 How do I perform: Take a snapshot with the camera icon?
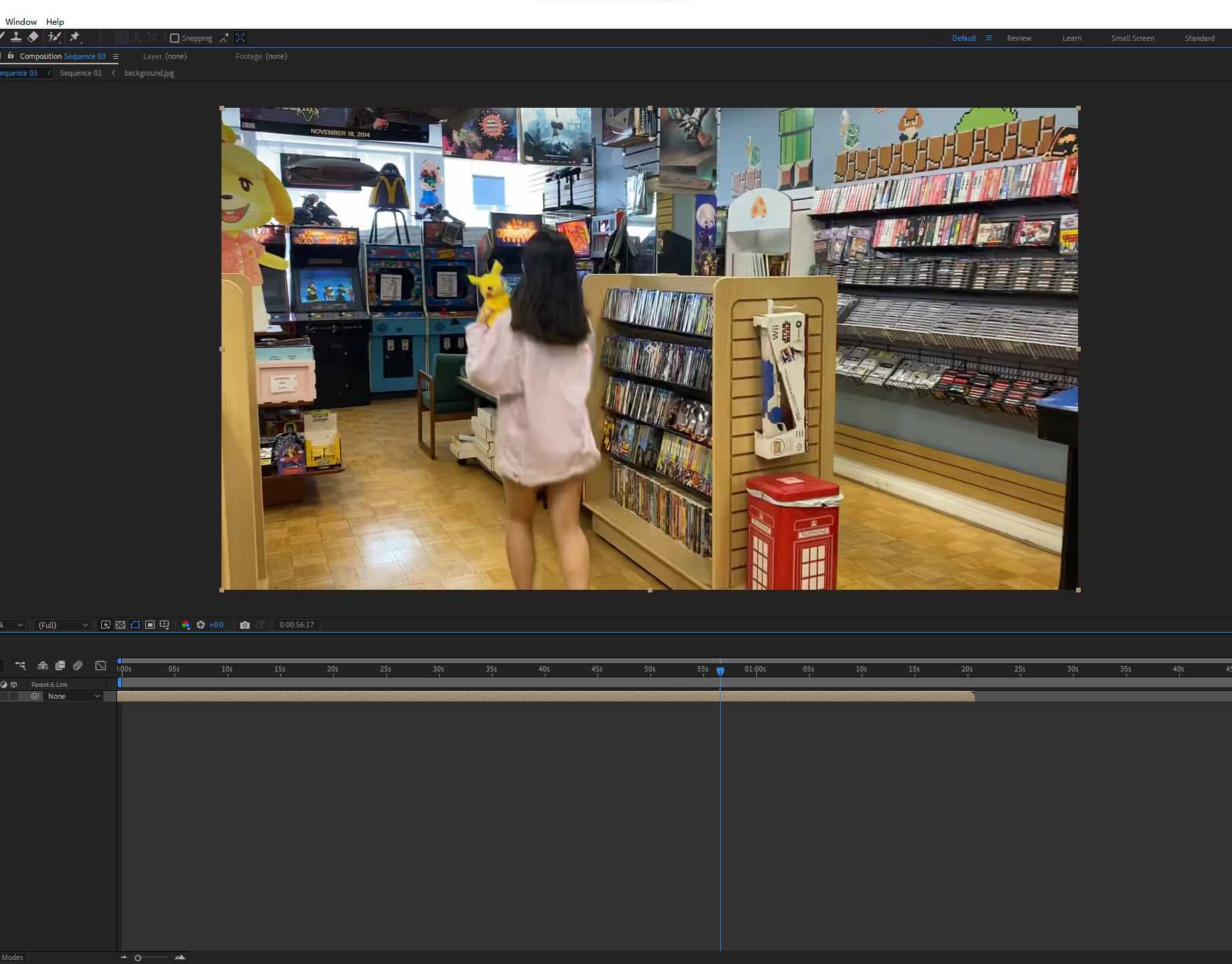pos(245,625)
